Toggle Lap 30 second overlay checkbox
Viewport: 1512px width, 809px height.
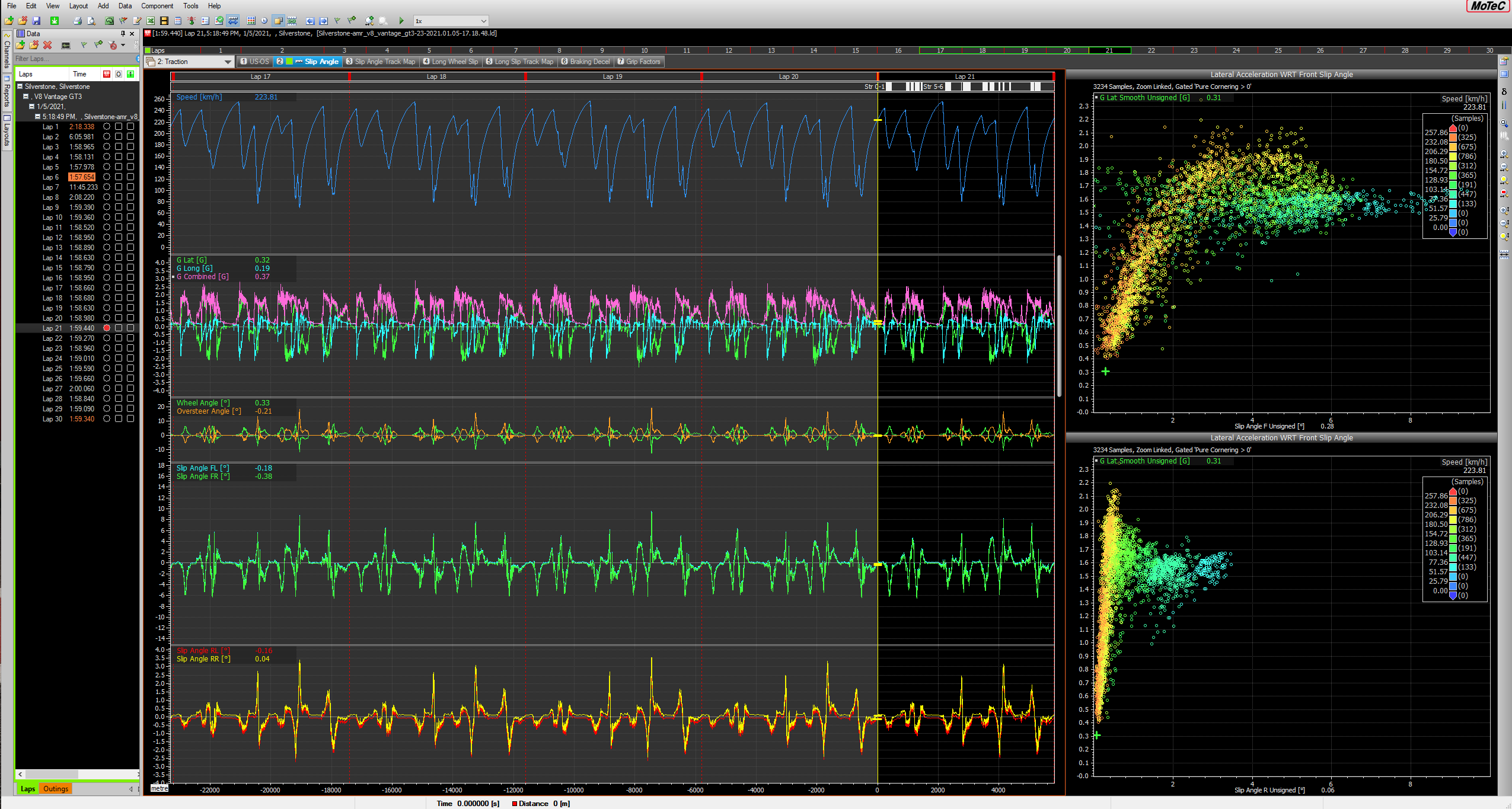(130, 418)
